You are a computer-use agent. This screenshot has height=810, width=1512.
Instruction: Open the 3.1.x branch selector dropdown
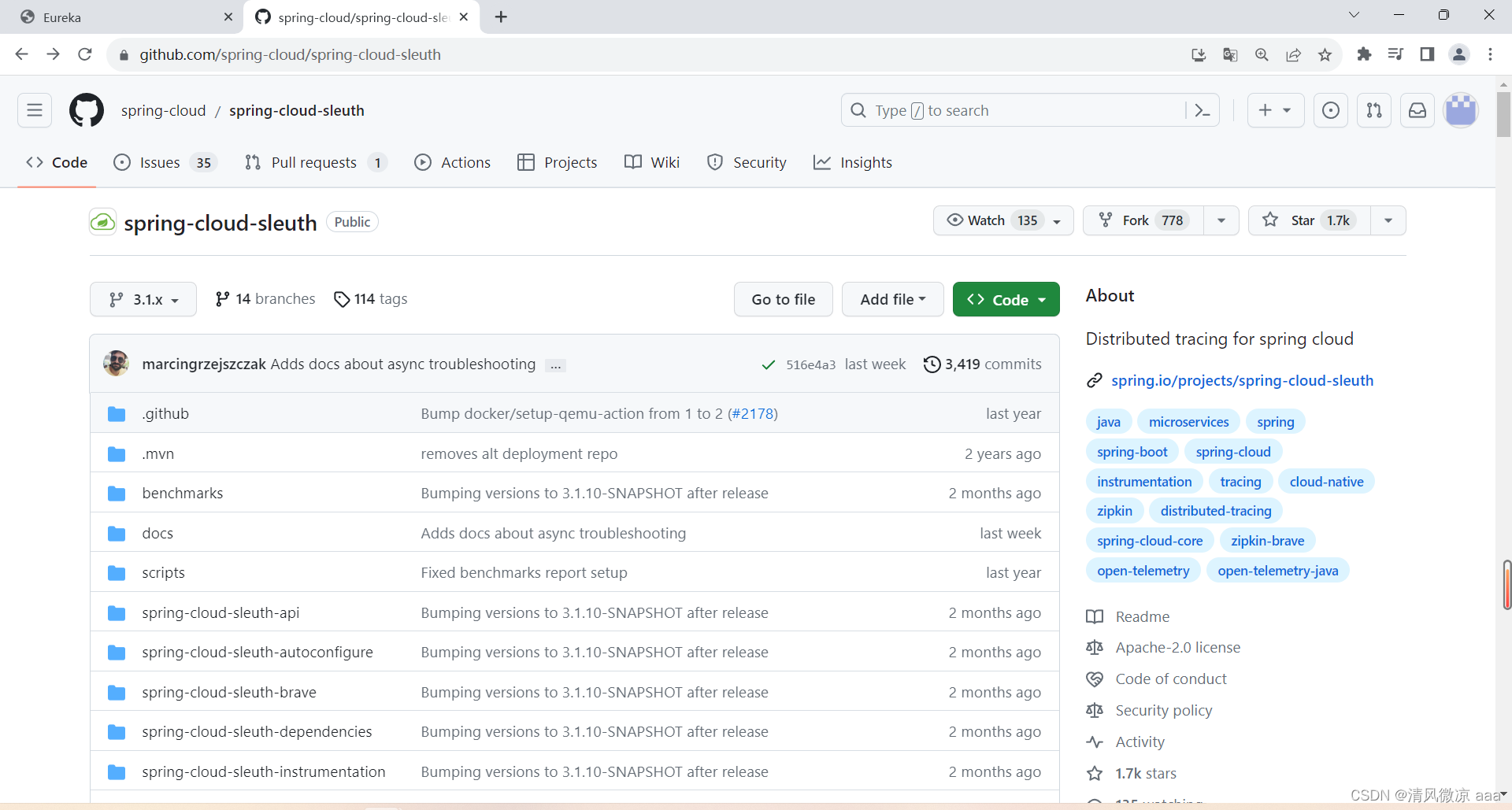(143, 299)
